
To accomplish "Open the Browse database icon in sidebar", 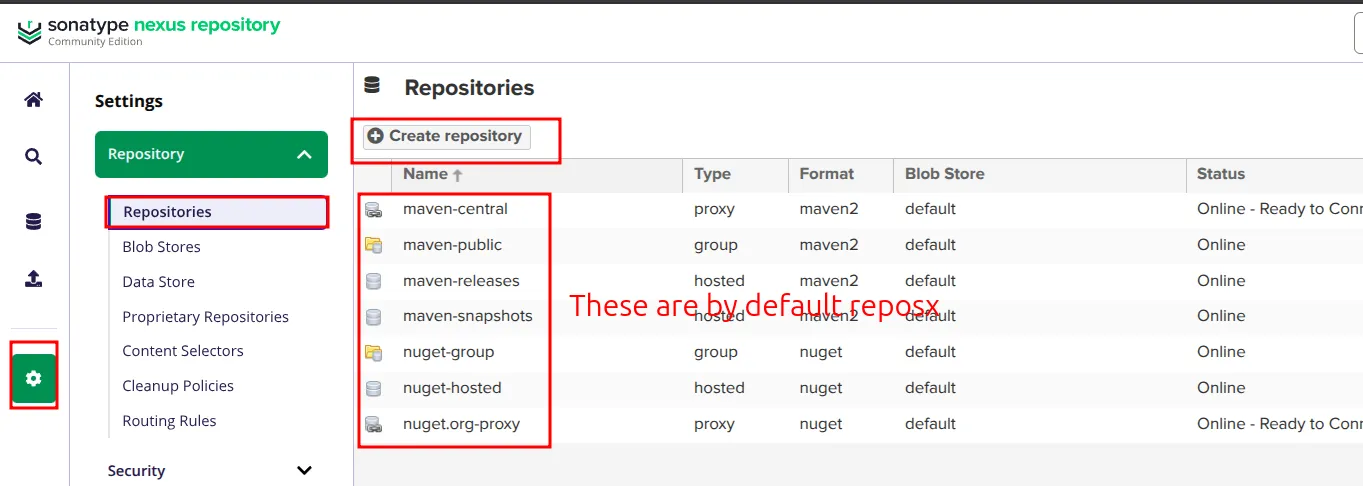I will tap(33, 222).
